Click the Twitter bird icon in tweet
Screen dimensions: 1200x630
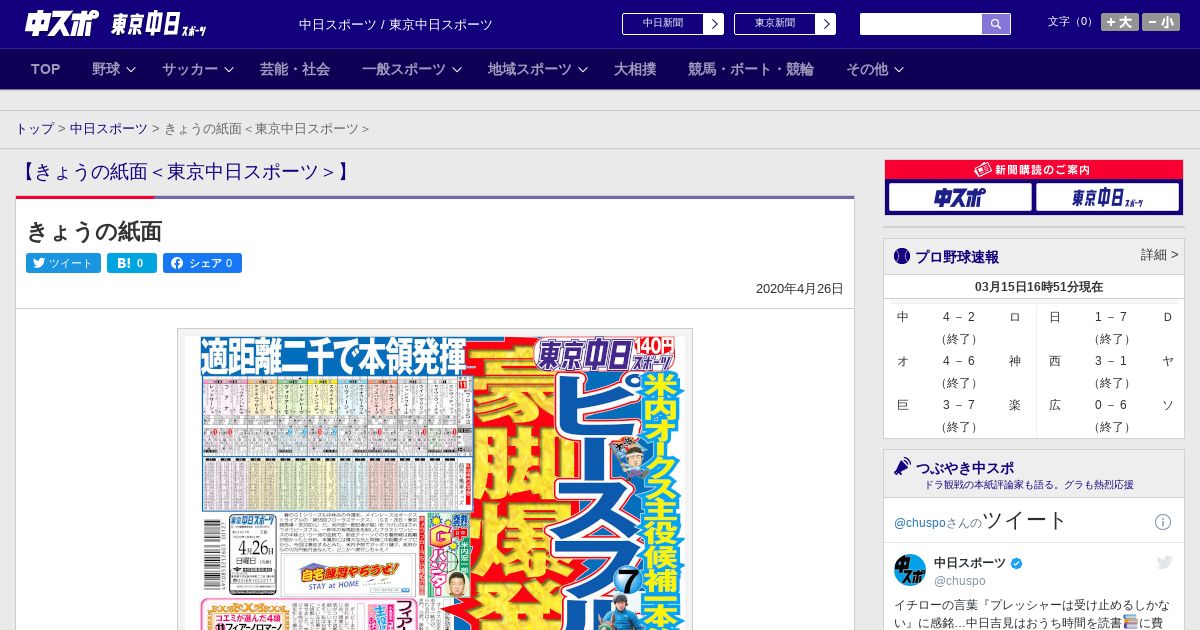(x=1164, y=562)
